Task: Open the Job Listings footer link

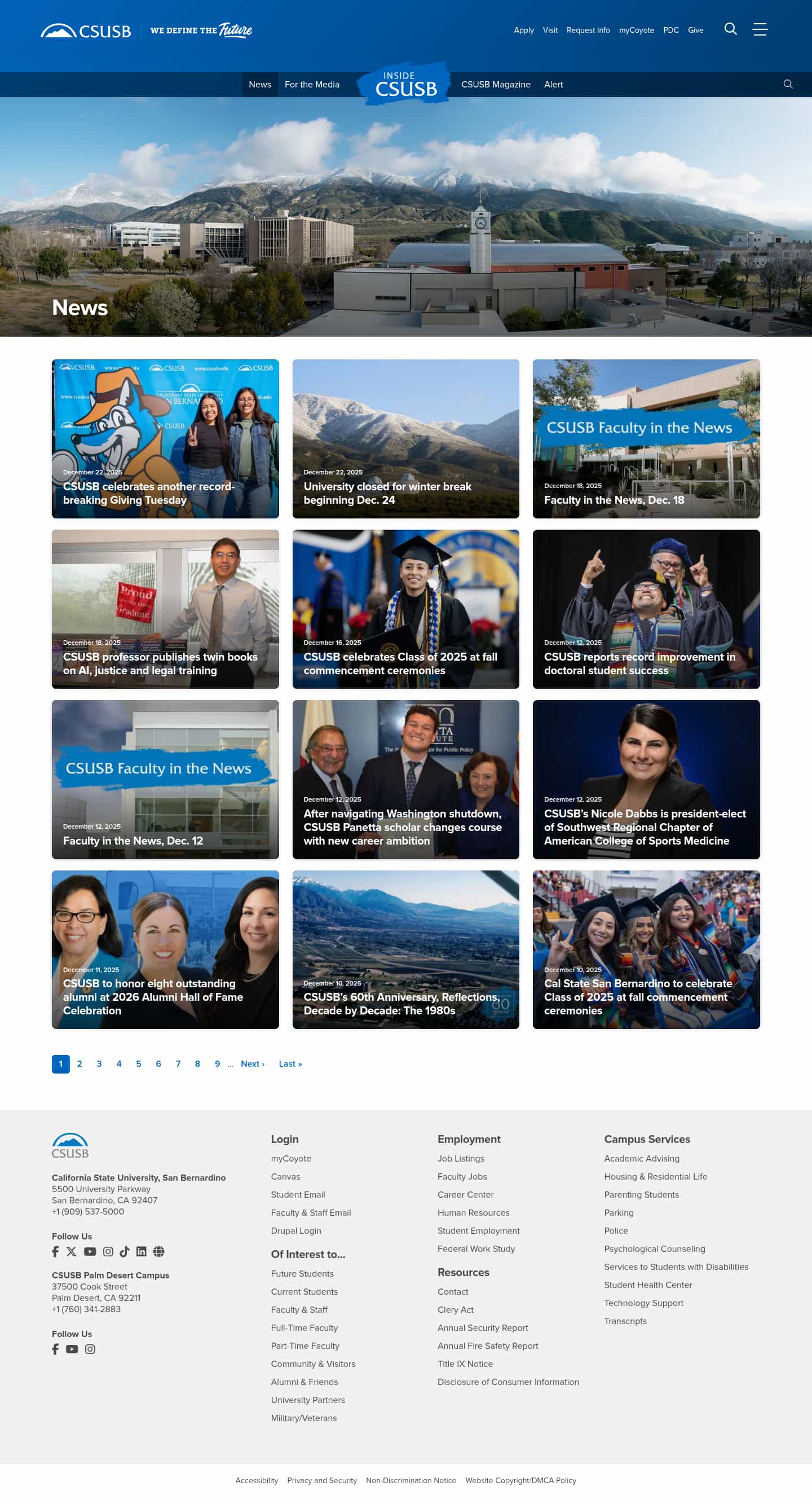Action: [461, 1158]
